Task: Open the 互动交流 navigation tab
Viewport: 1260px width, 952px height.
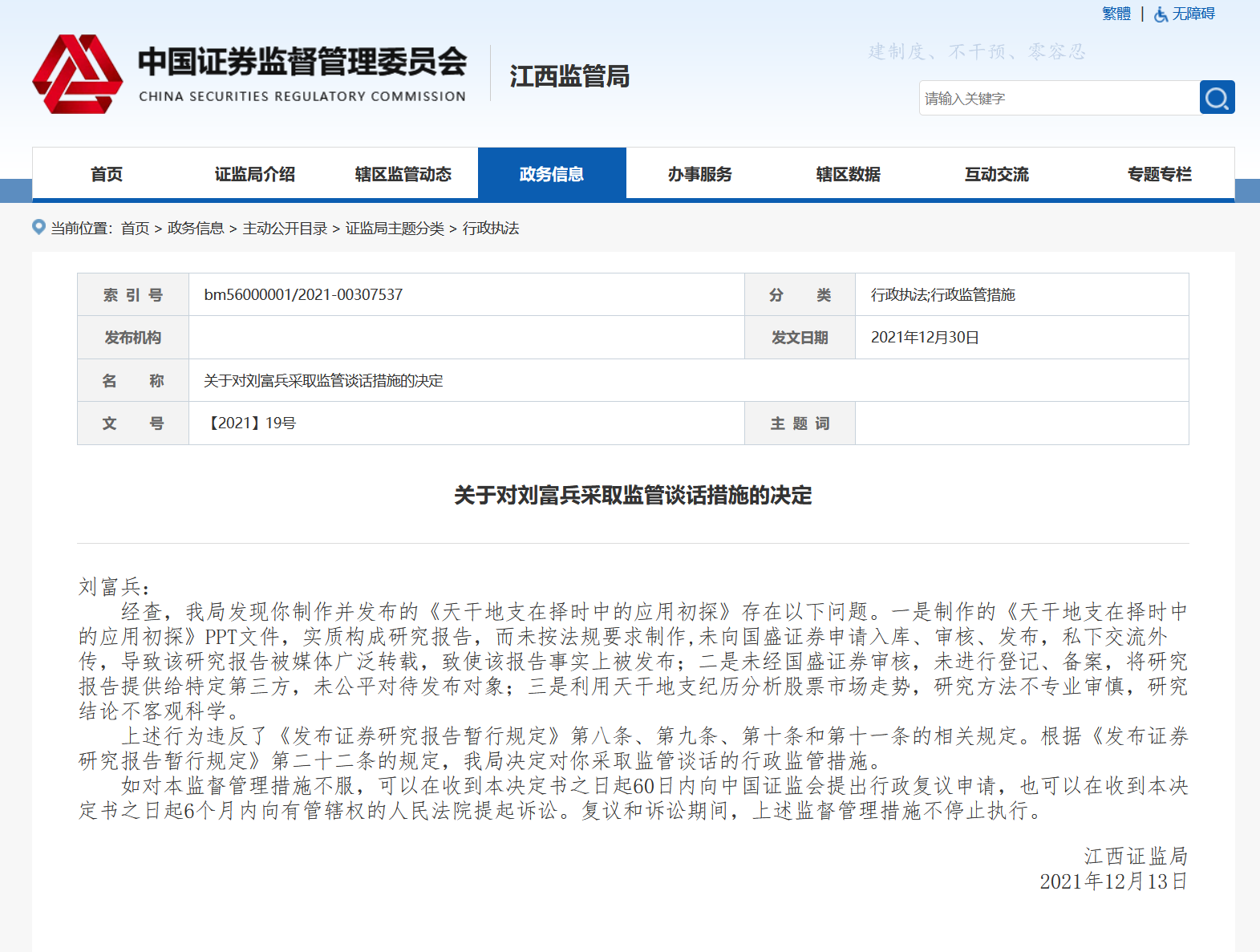Action: pyautogui.click(x=997, y=174)
